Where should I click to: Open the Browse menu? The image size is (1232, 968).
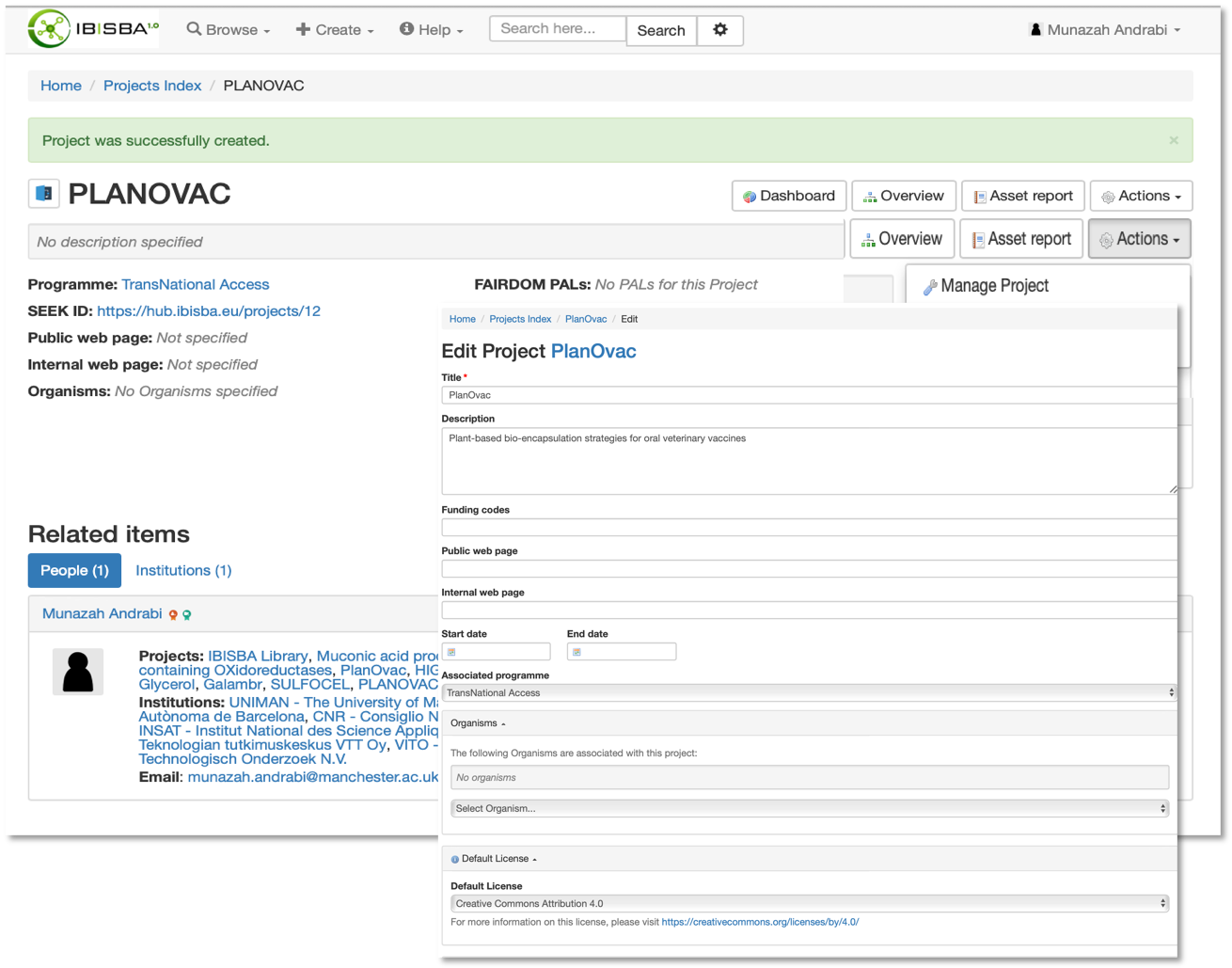coord(229,30)
